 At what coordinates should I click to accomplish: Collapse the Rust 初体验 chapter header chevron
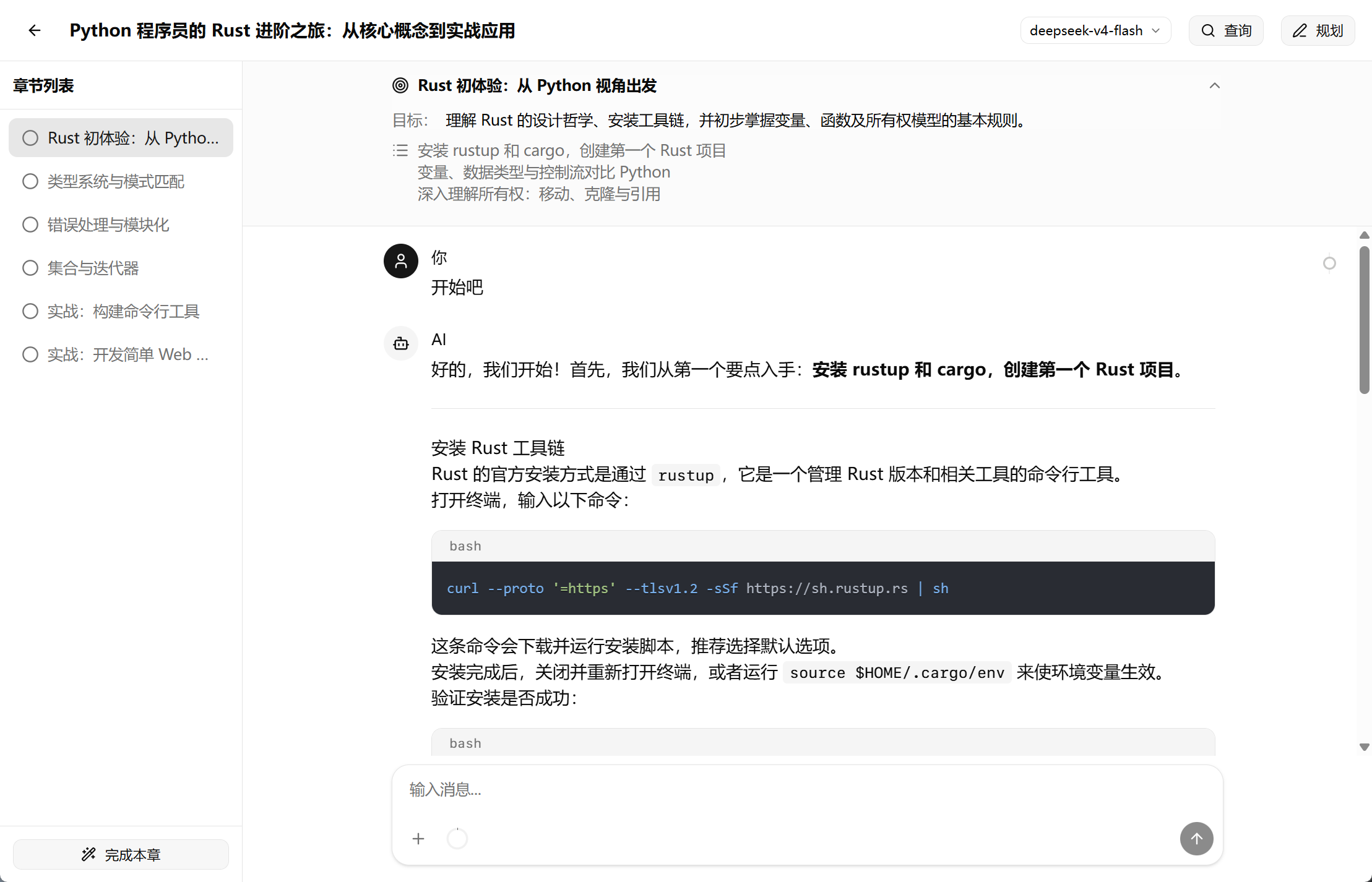coord(1215,85)
